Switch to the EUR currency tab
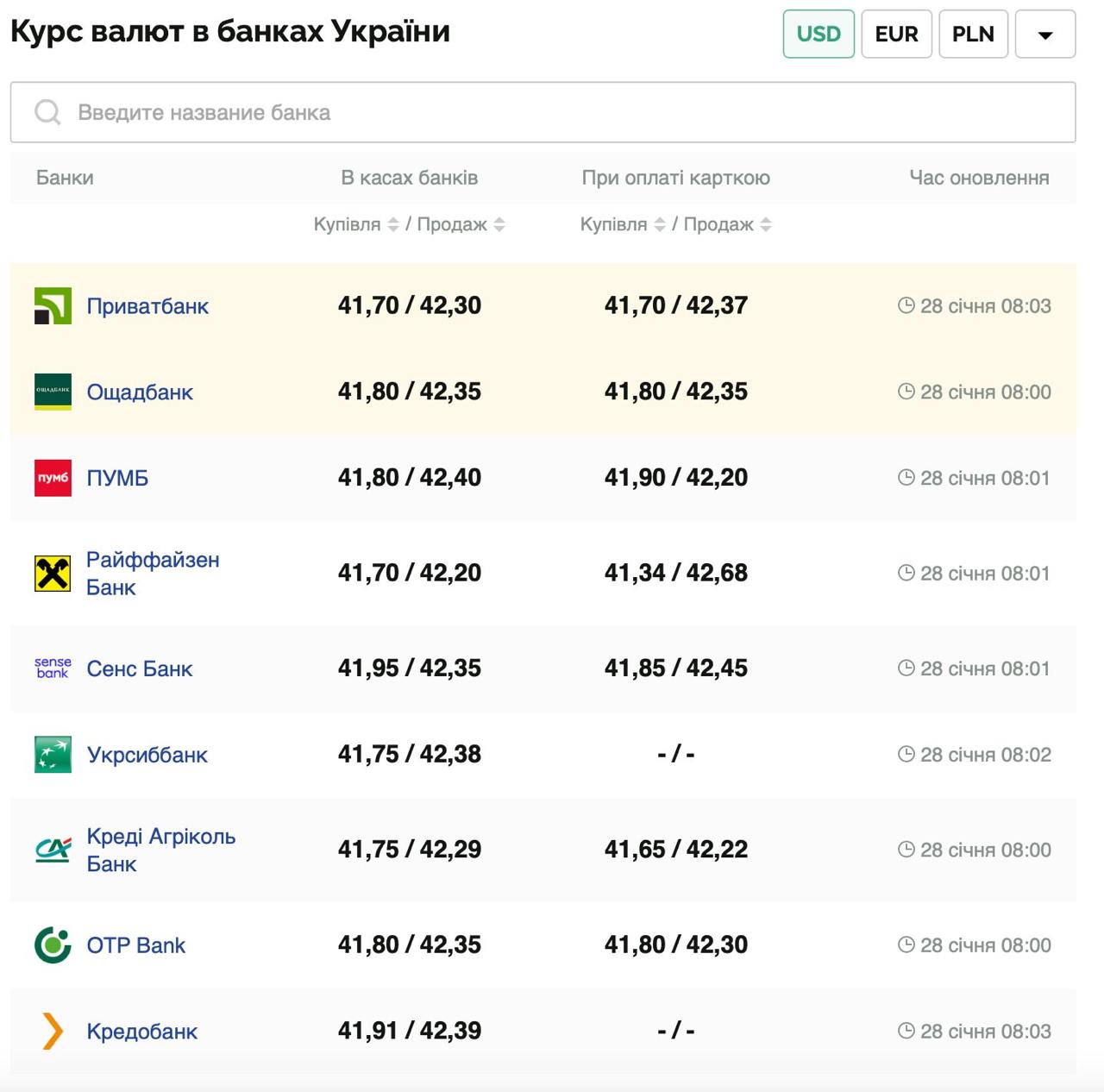The image size is (1104, 1092). pyautogui.click(x=896, y=35)
